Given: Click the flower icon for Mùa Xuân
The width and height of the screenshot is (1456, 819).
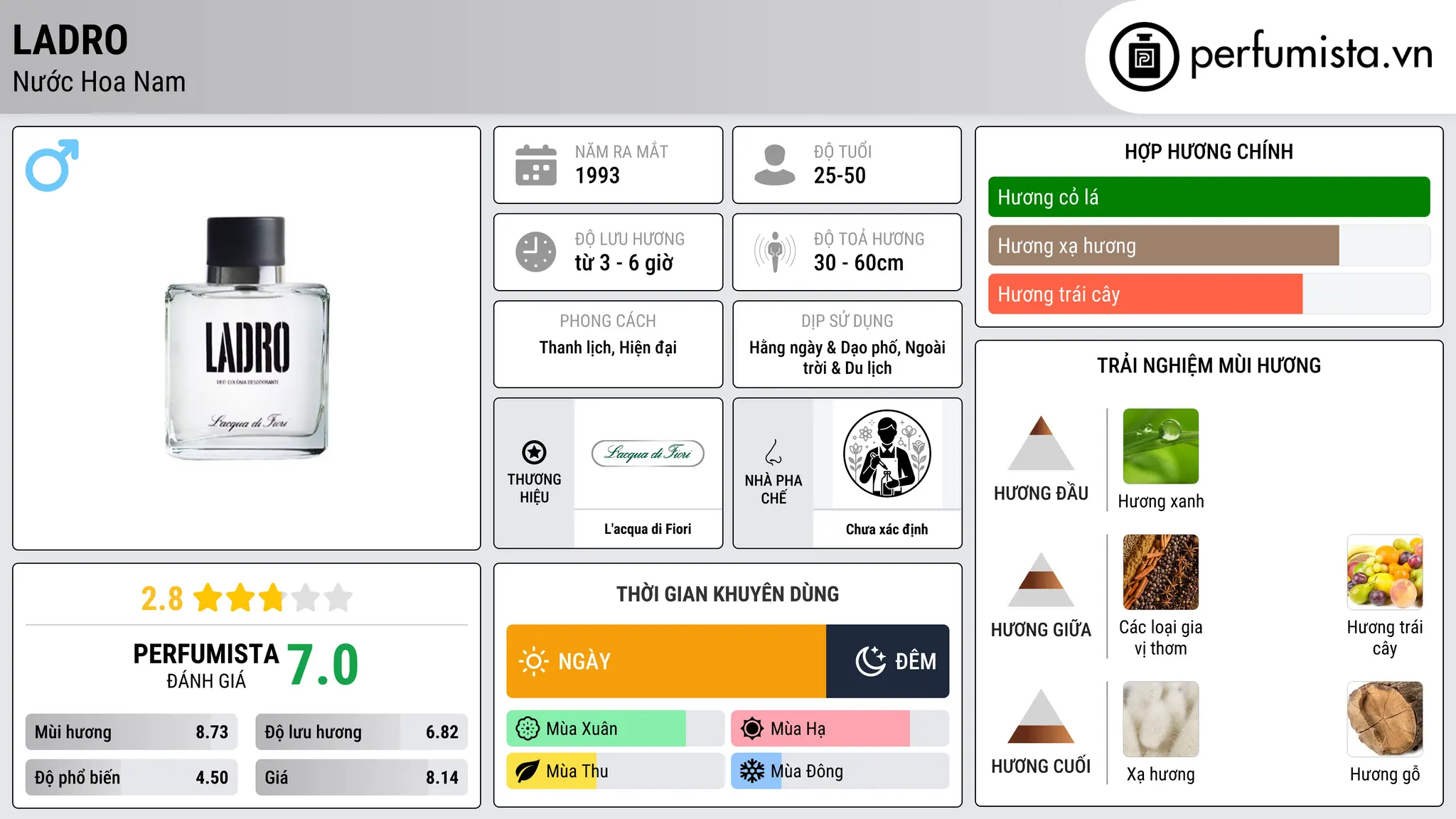Looking at the screenshot, I should (x=528, y=729).
